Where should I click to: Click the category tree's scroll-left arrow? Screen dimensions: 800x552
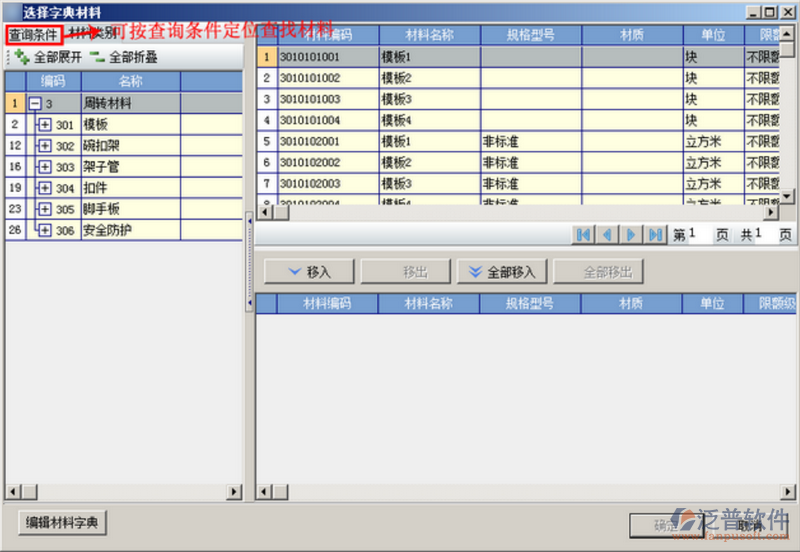coord(13,492)
